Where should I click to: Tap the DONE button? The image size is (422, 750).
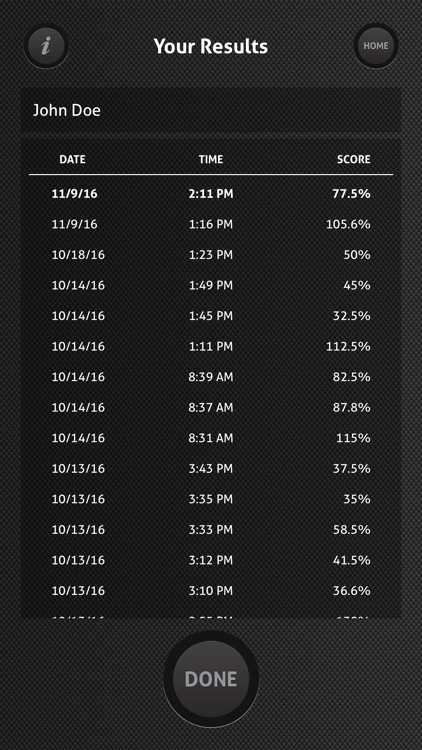tap(211, 679)
